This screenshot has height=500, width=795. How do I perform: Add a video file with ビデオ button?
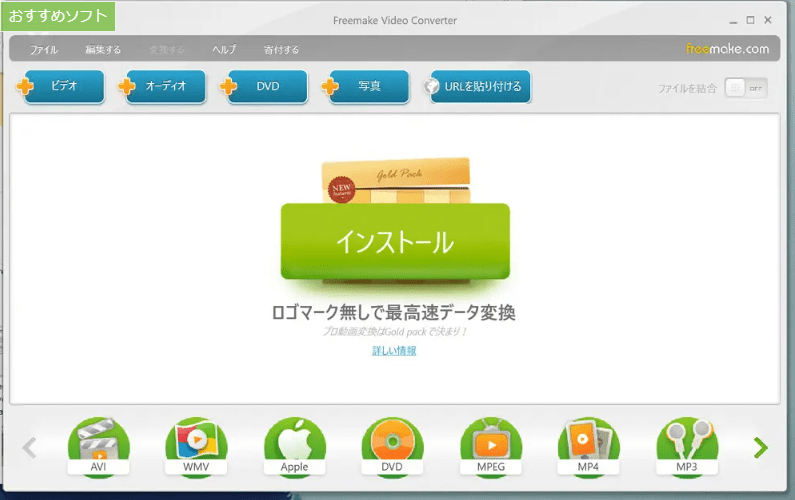pyautogui.click(x=62, y=87)
